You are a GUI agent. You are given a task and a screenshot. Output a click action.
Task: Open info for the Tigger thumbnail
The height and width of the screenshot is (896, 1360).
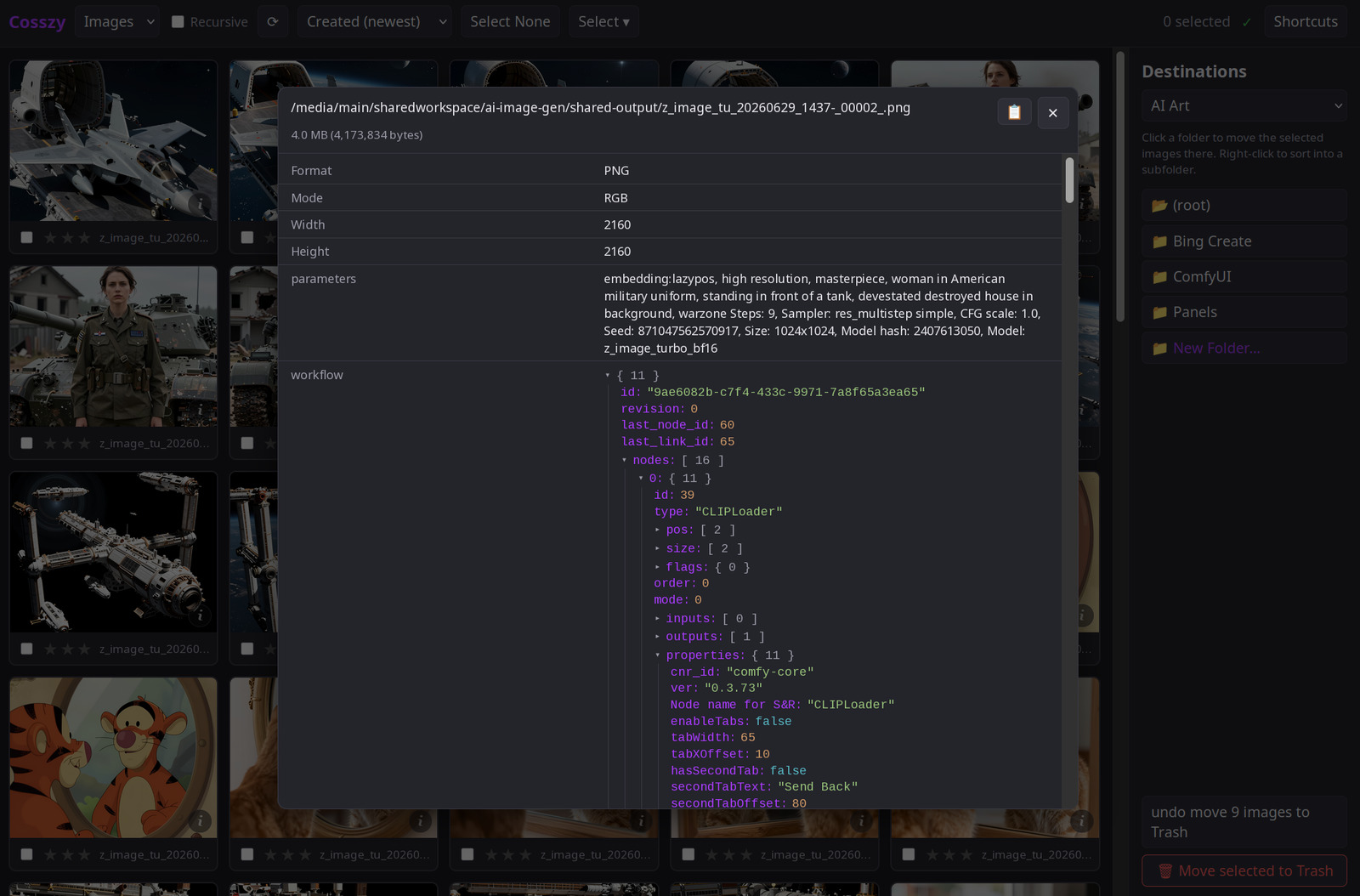click(200, 821)
